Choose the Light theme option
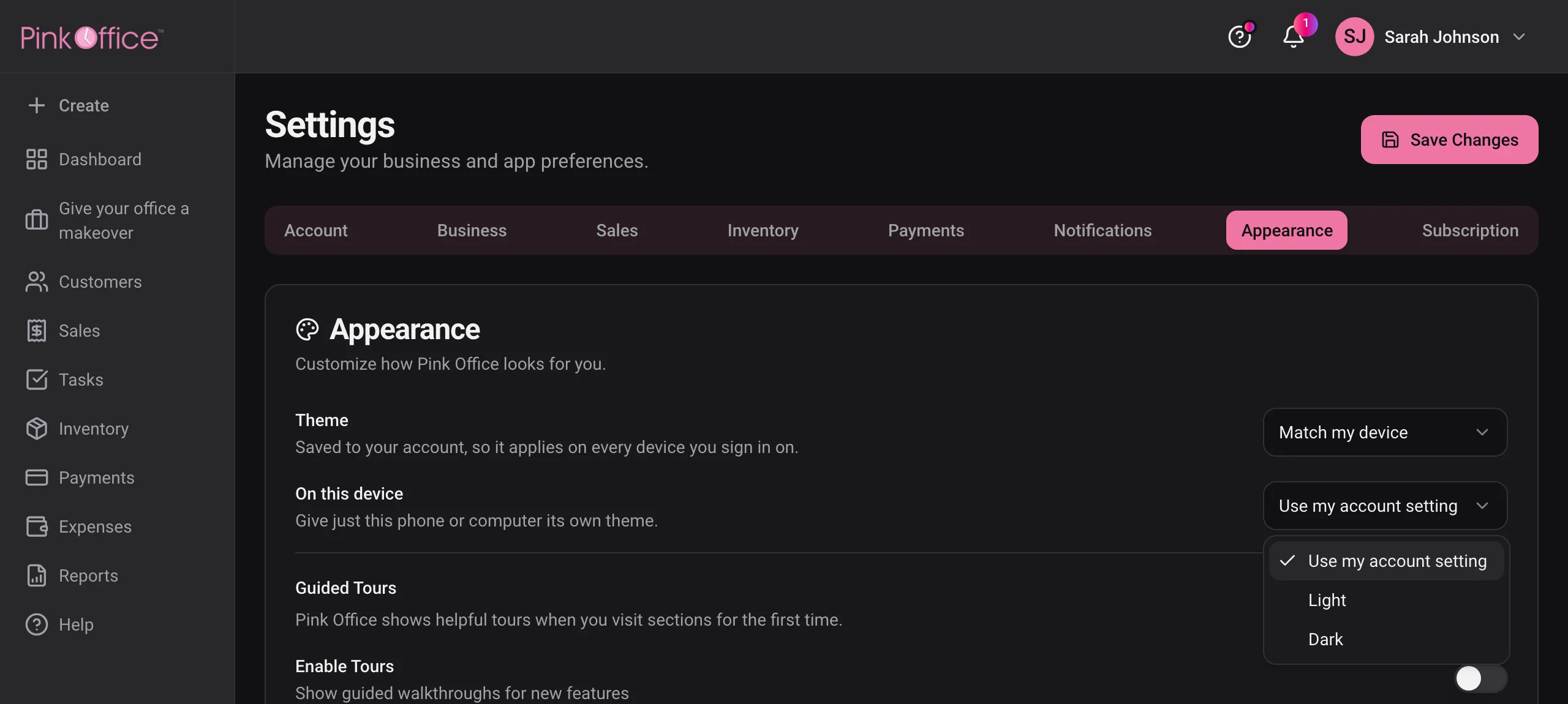 click(x=1386, y=600)
